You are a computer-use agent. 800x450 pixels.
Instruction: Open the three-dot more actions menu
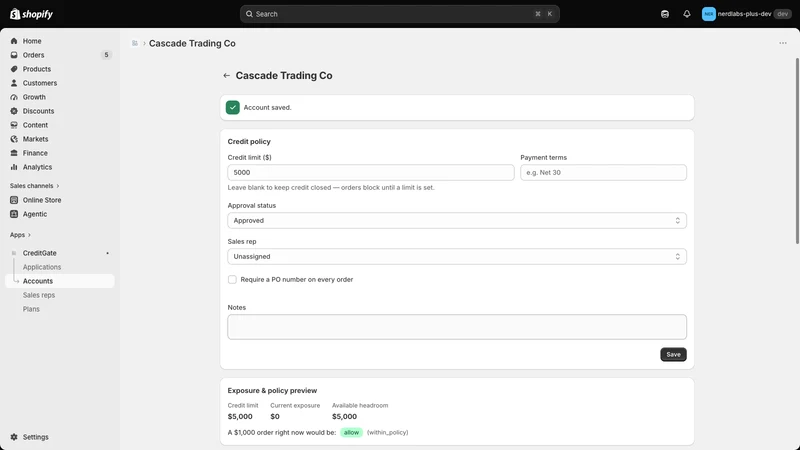[x=783, y=43]
